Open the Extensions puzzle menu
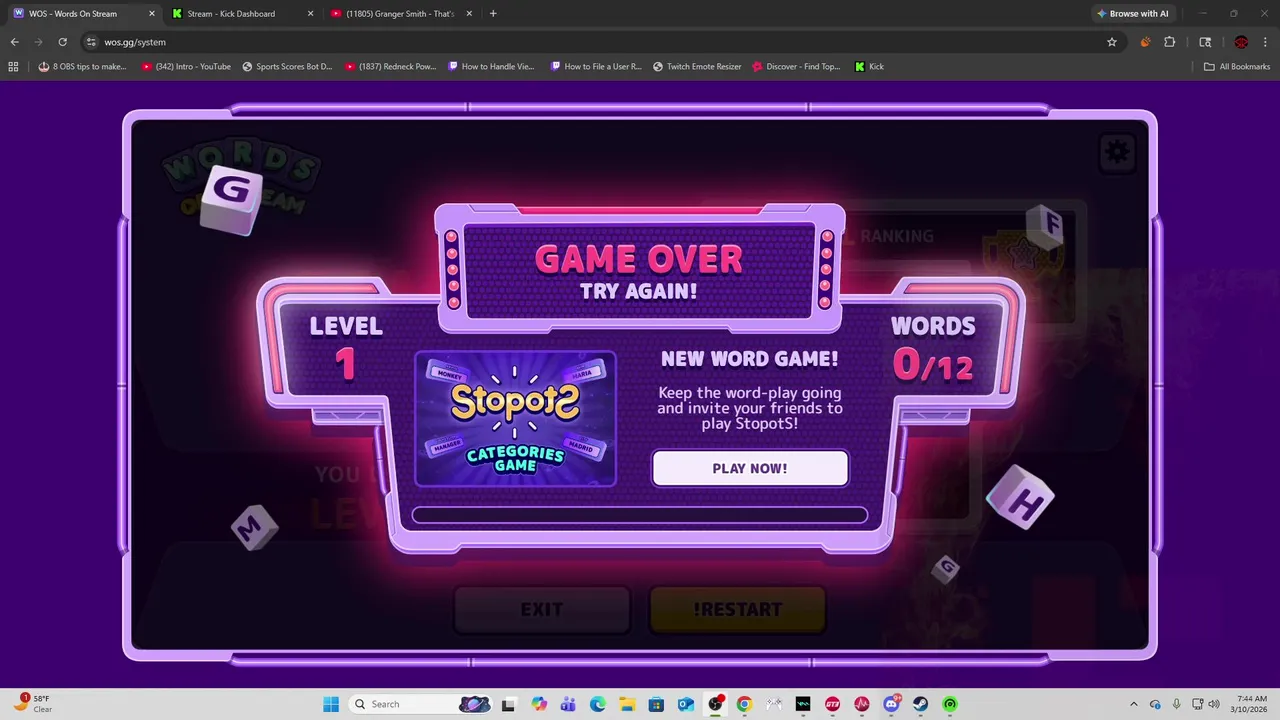1280x720 pixels. [1170, 42]
